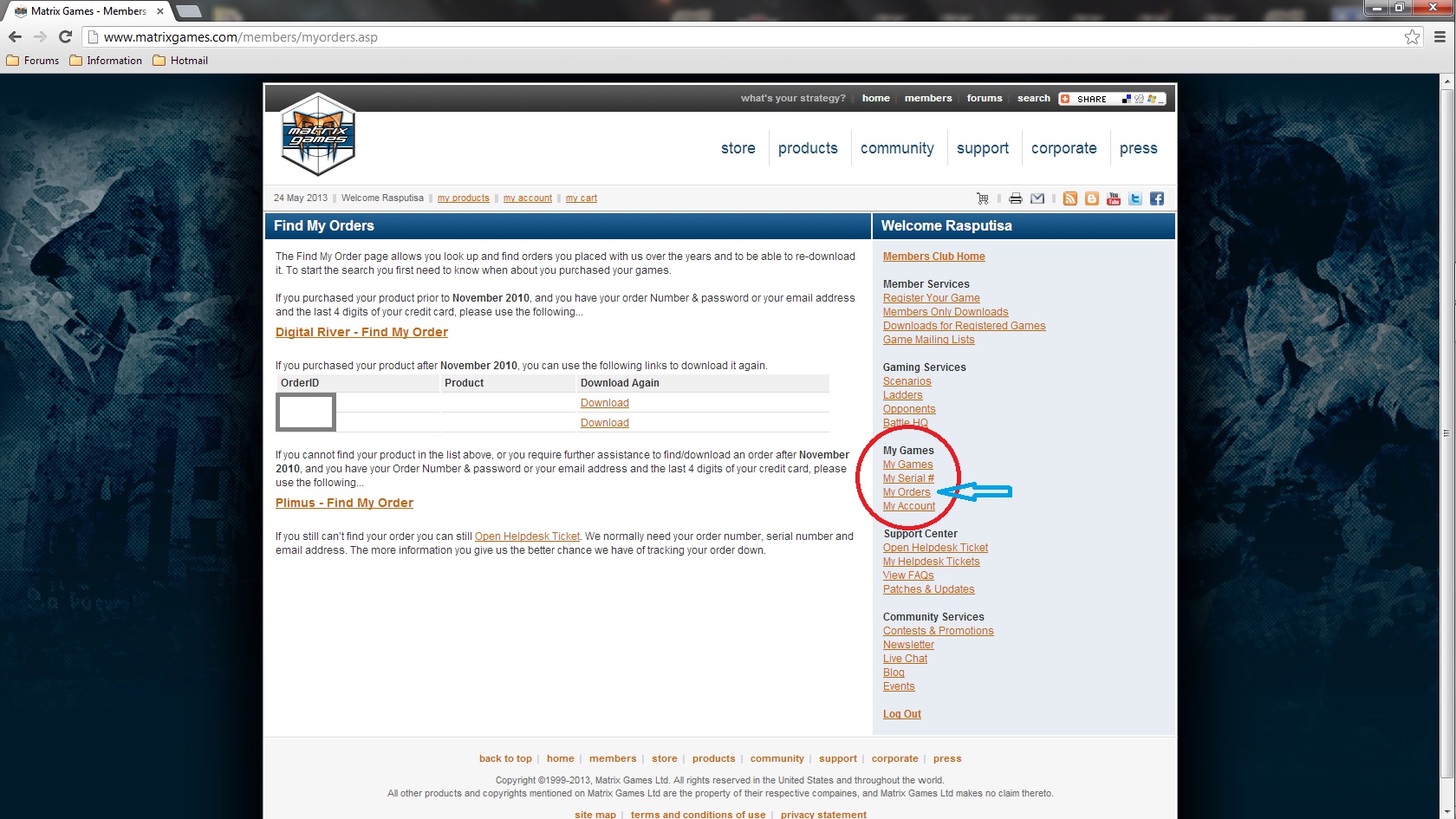Open My Helpdesk Tickets
This screenshot has width=1456, height=819.
coord(932,562)
